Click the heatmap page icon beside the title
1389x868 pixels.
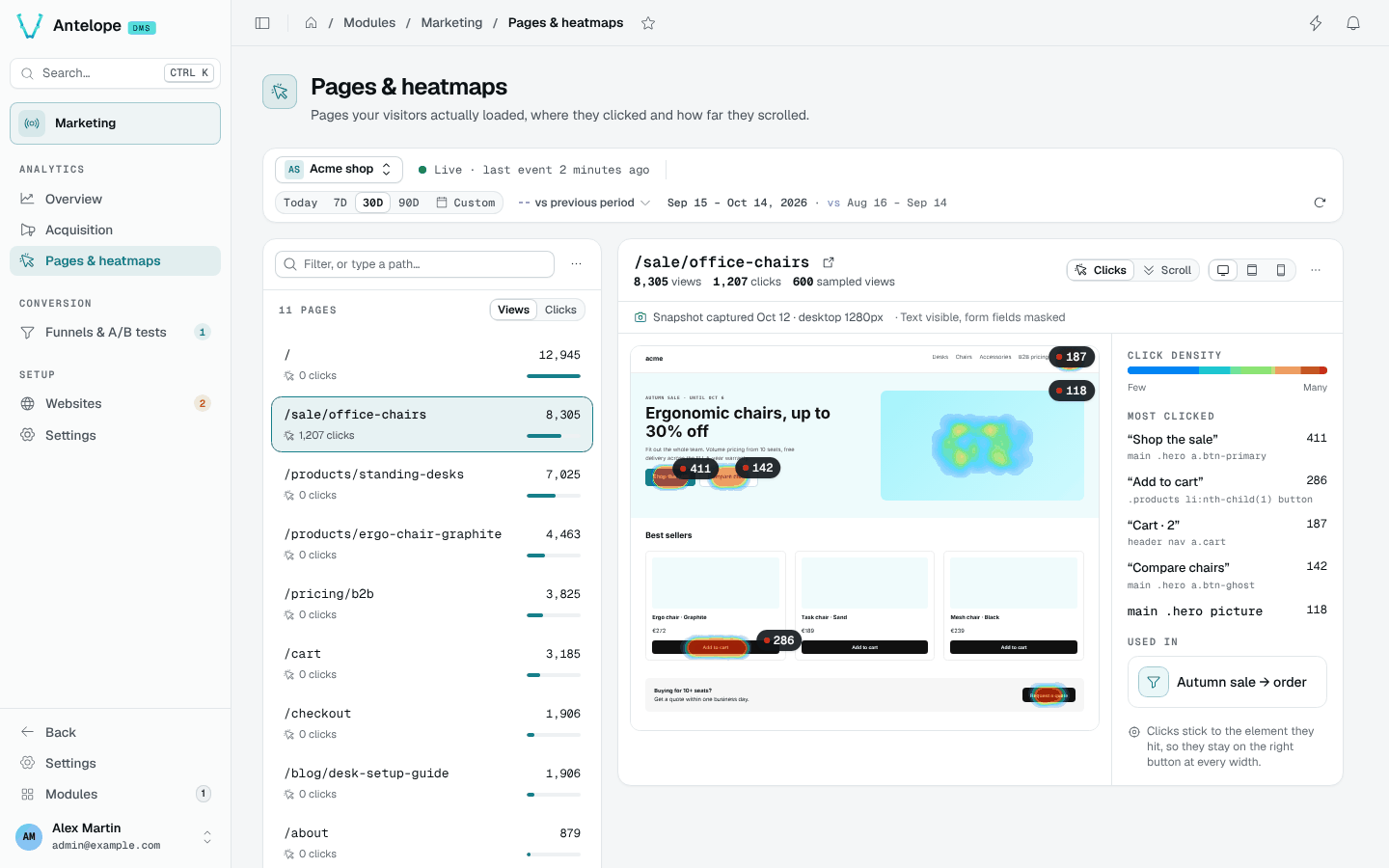point(280,92)
